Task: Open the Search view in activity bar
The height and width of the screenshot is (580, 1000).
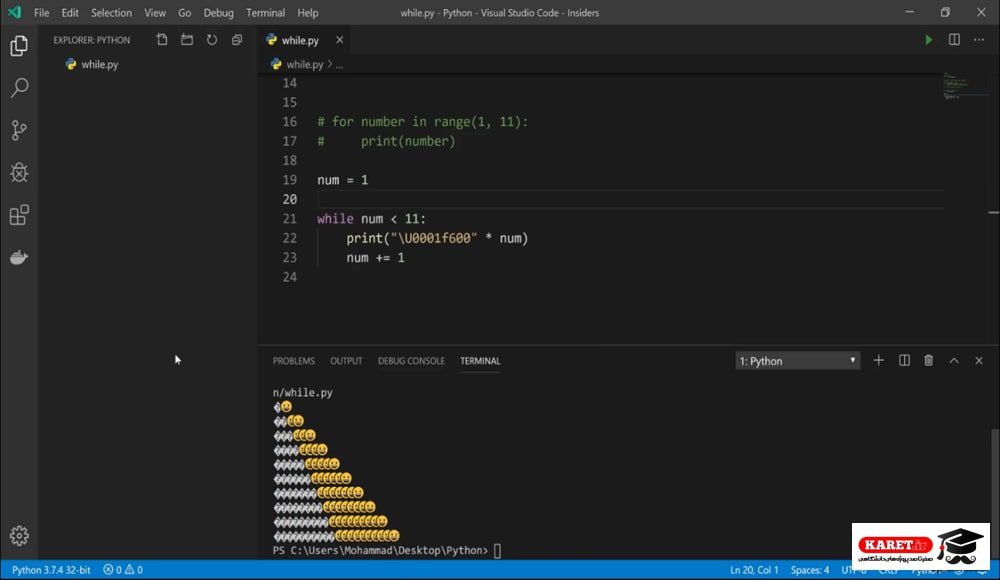Action: (x=19, y=87)
